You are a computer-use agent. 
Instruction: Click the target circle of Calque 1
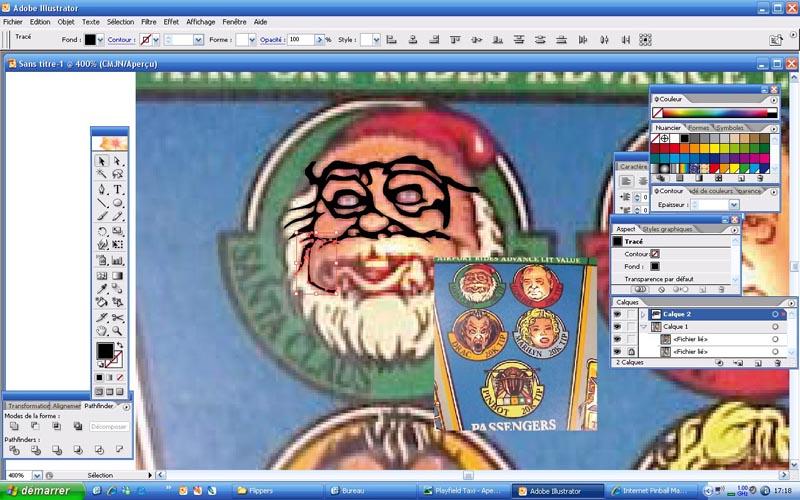click(775, 327)
